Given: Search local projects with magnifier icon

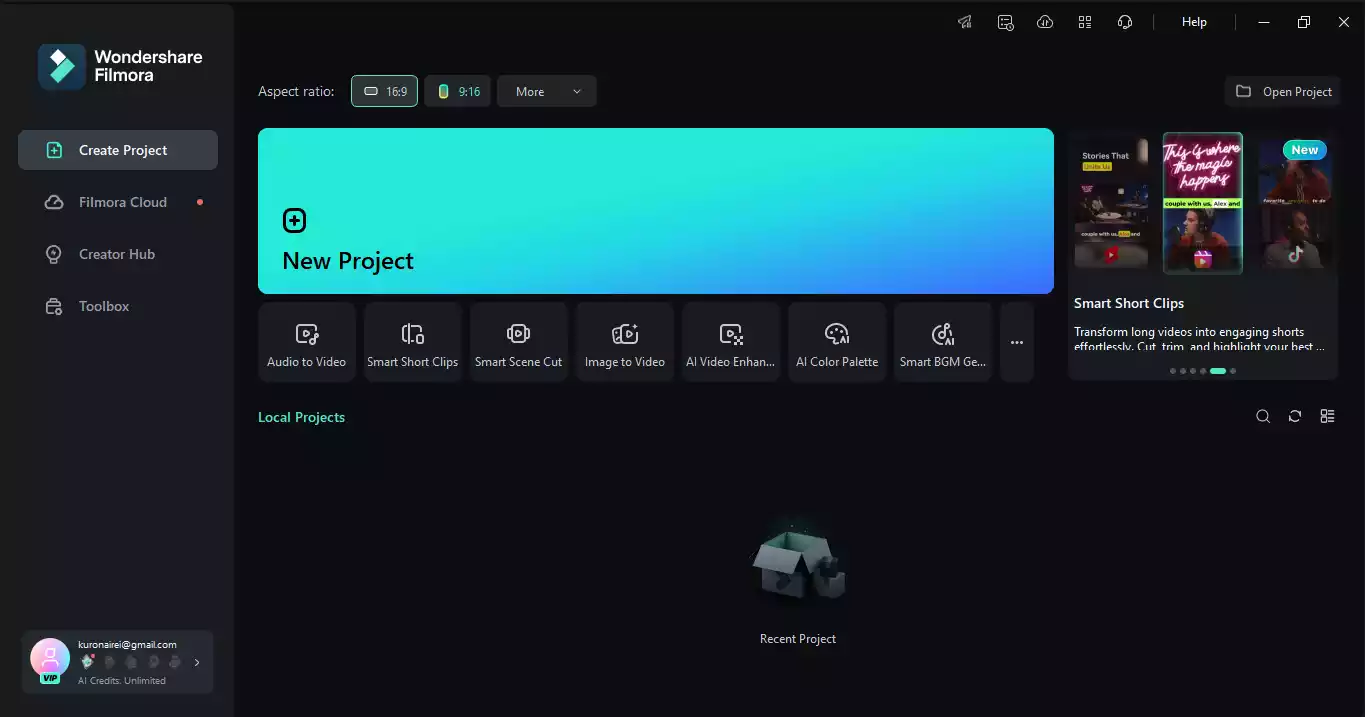Looking at the screenshot, I should click(1263, 416).
